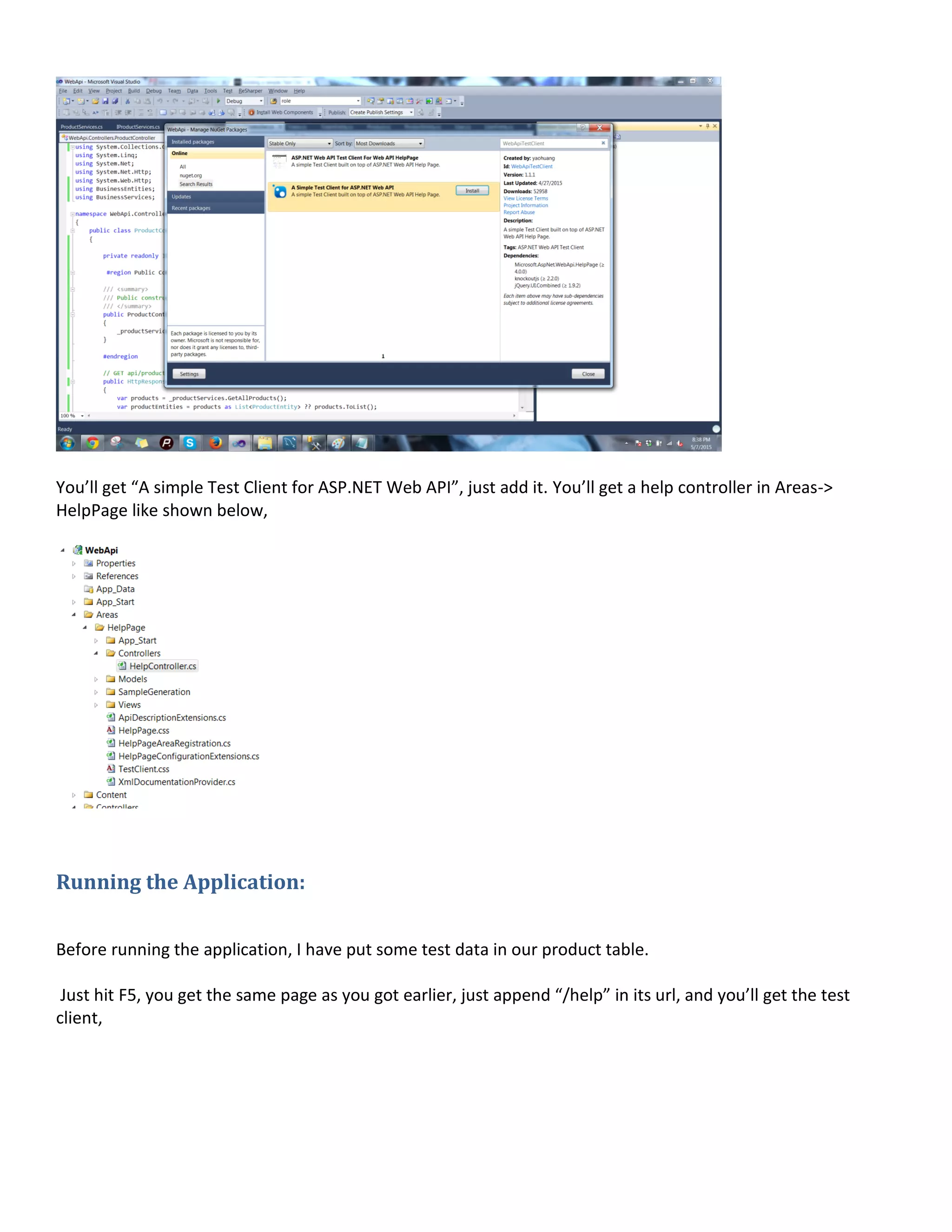Click the WebApiTestClient Id link
Viewport: 952px width, 1232px height.
click(532, 166)
